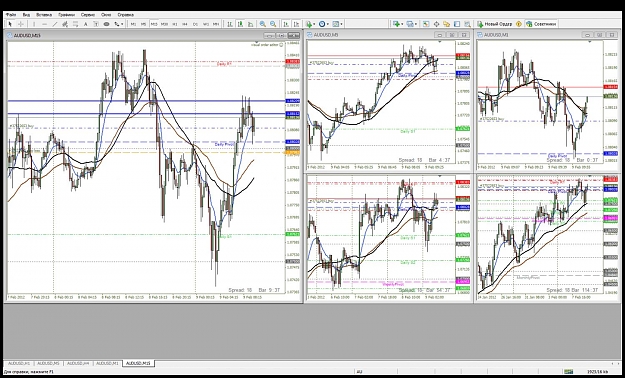
Task: Open the Navigator panel icon
Action: click(x=446, y=24)
